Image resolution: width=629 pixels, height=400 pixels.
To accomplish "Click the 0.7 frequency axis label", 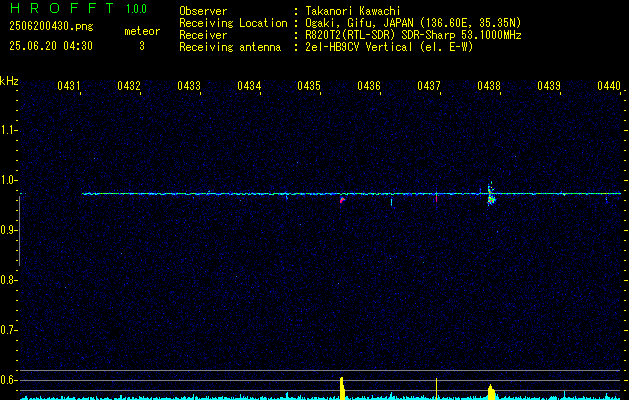I will point(8,330).
